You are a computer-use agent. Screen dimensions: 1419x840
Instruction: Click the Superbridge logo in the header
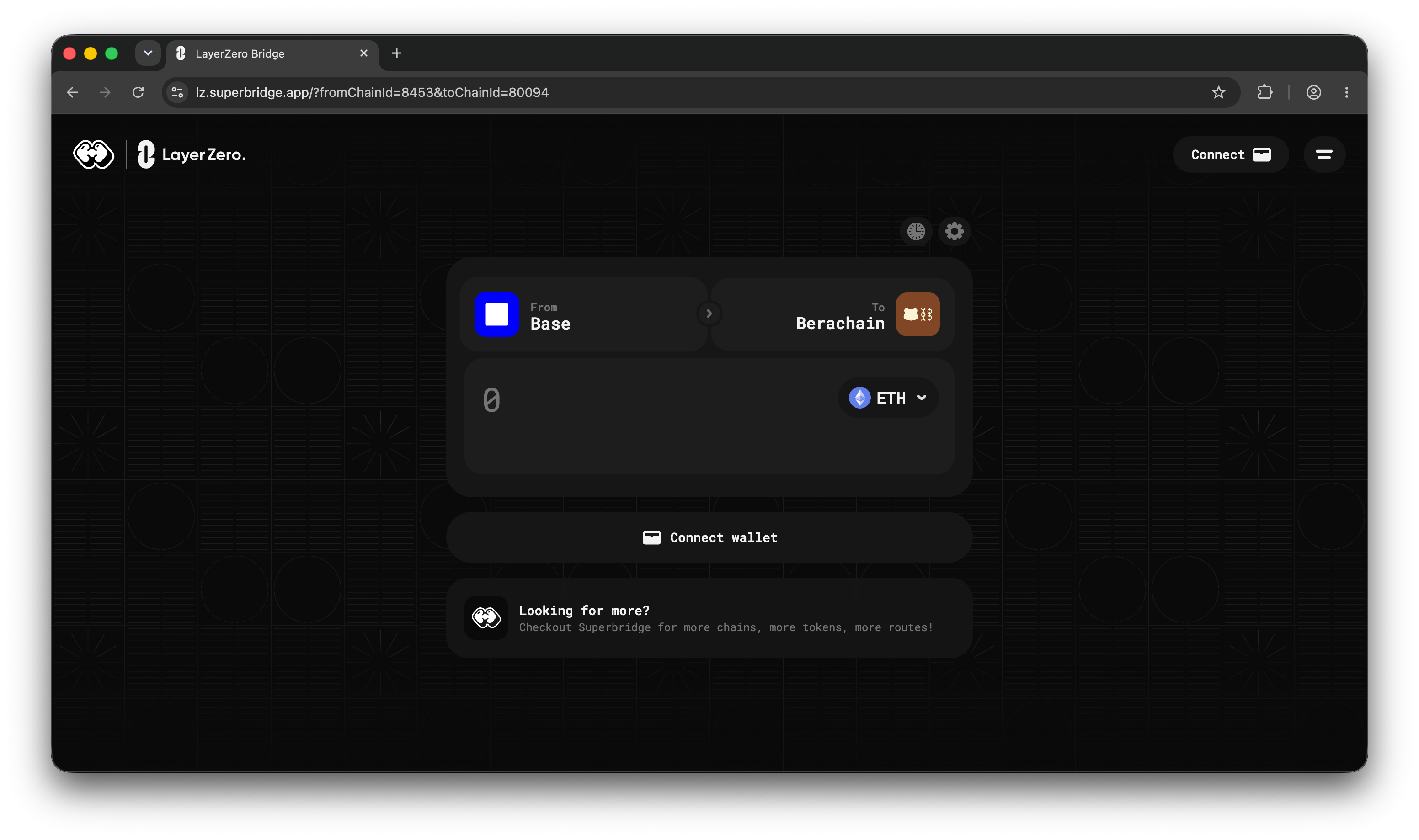93,154
